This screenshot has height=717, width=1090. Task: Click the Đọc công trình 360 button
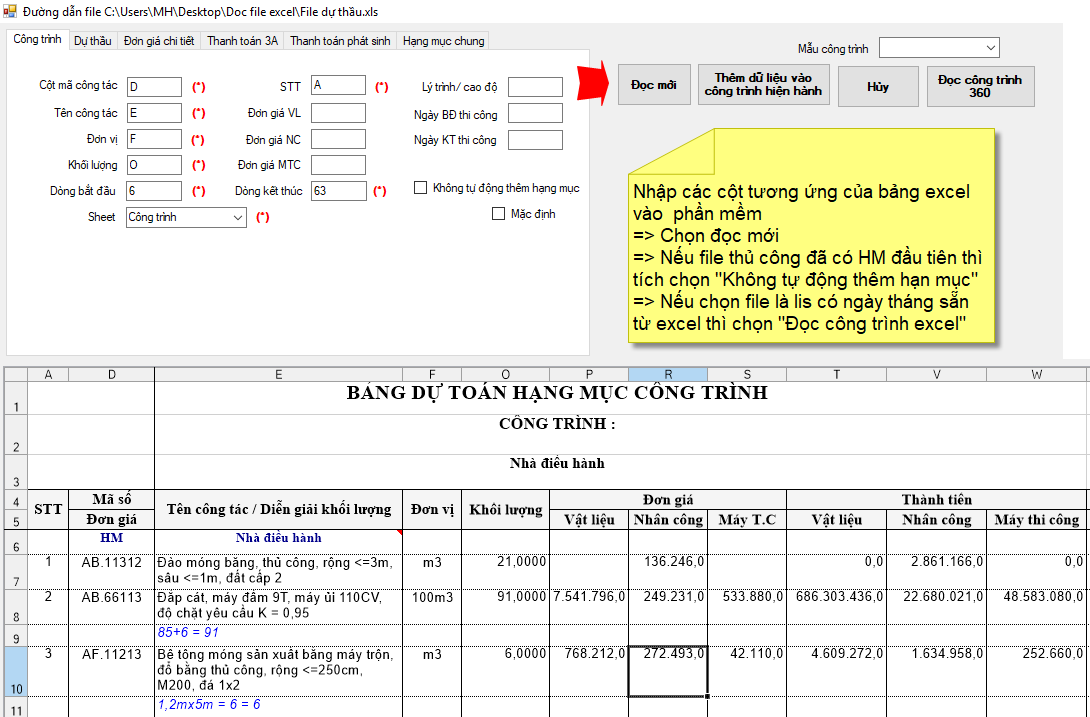click(x=980, y=86)
